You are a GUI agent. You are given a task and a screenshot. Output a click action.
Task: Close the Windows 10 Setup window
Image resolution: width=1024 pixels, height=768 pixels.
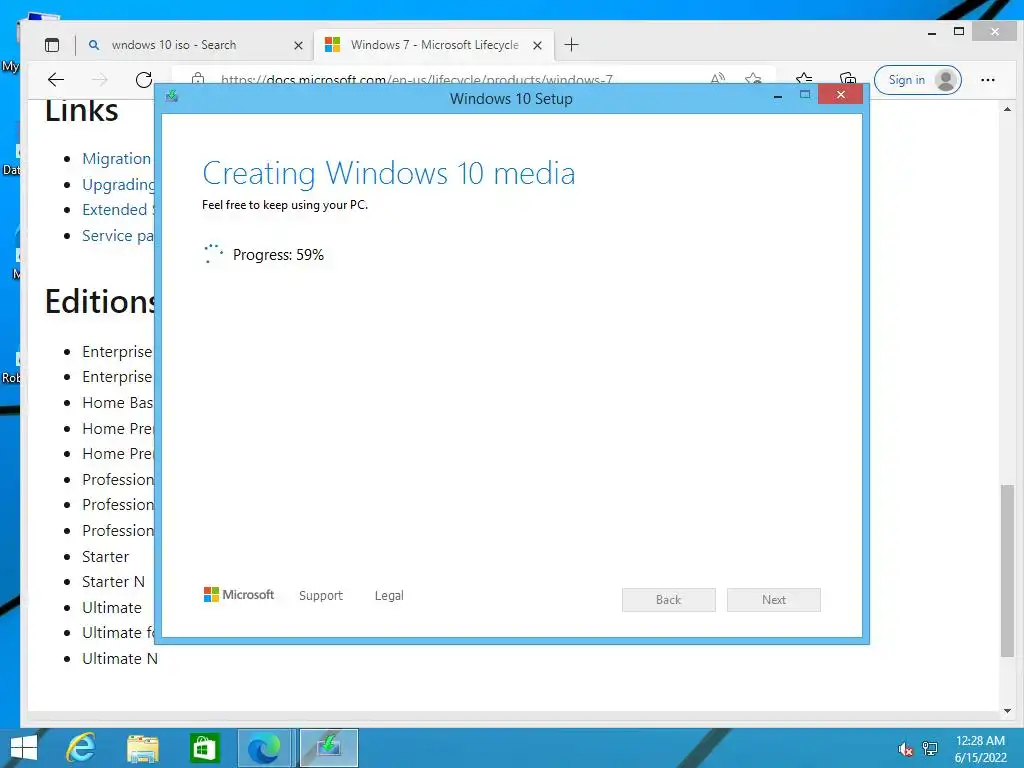[840, 95]
